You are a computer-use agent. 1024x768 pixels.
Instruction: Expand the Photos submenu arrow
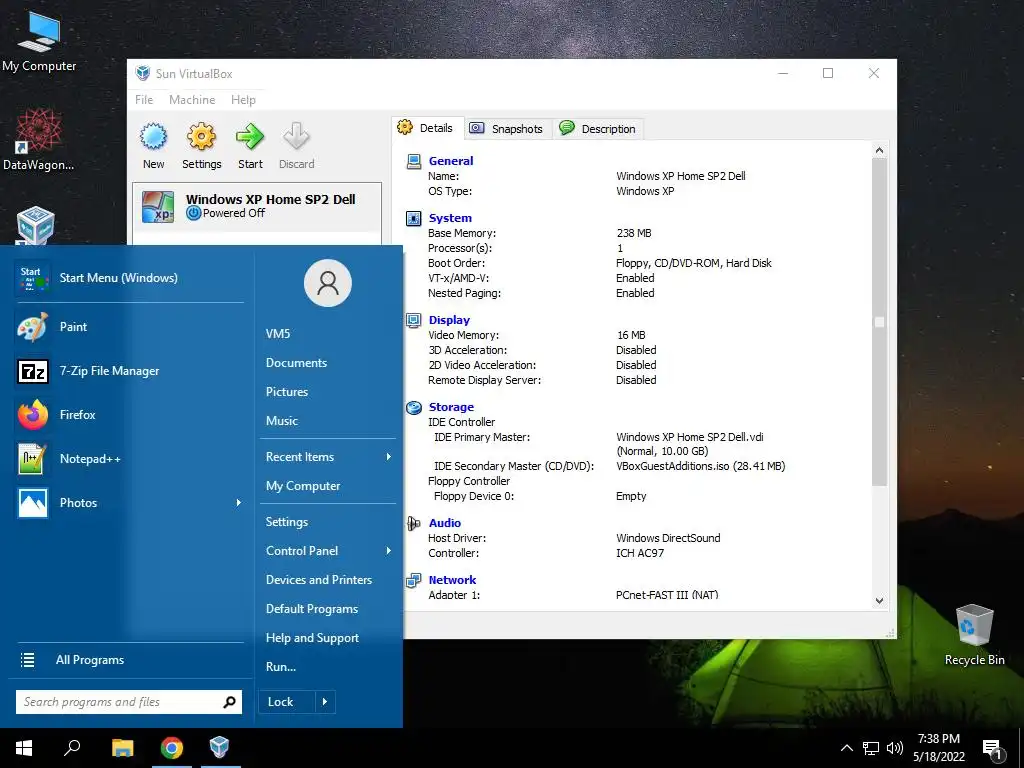[x=238, y=503]
